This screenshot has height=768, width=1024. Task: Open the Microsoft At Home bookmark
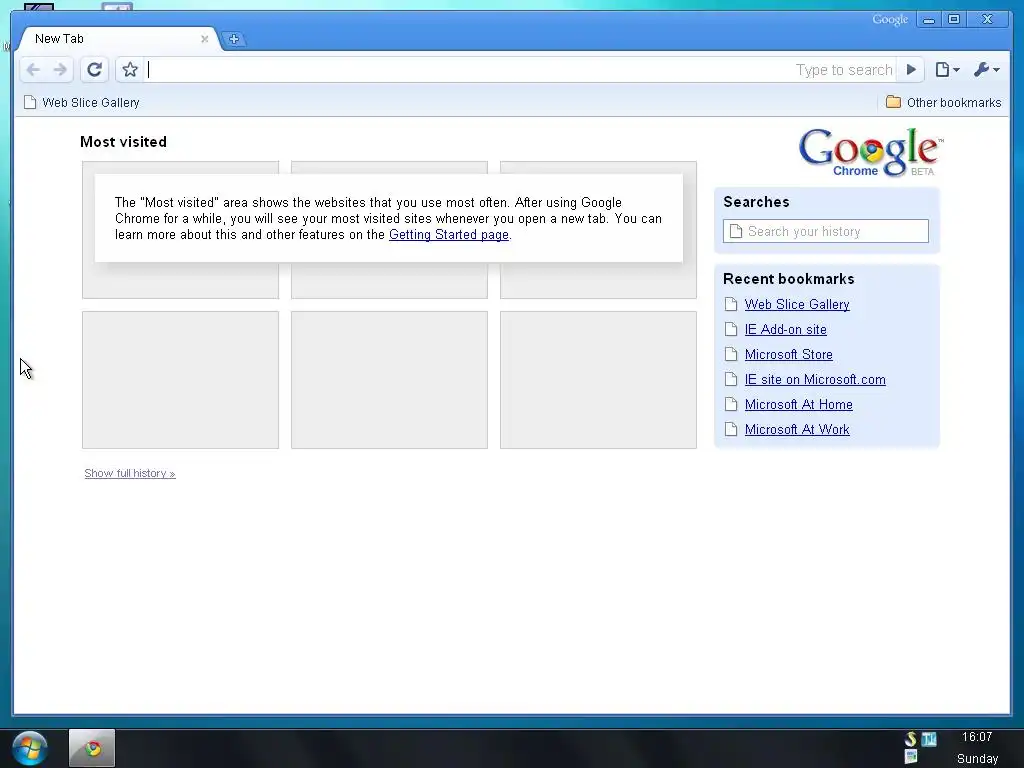[799, 404]
